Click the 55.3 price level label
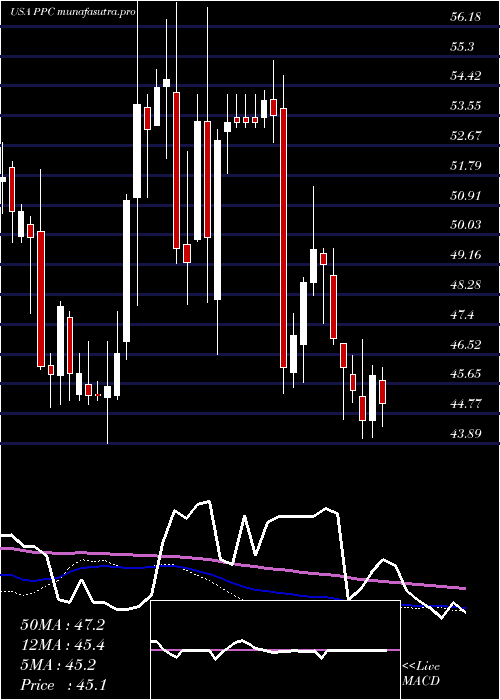The height and width of the screenshot is (700, 500). [x=462, y=47]
